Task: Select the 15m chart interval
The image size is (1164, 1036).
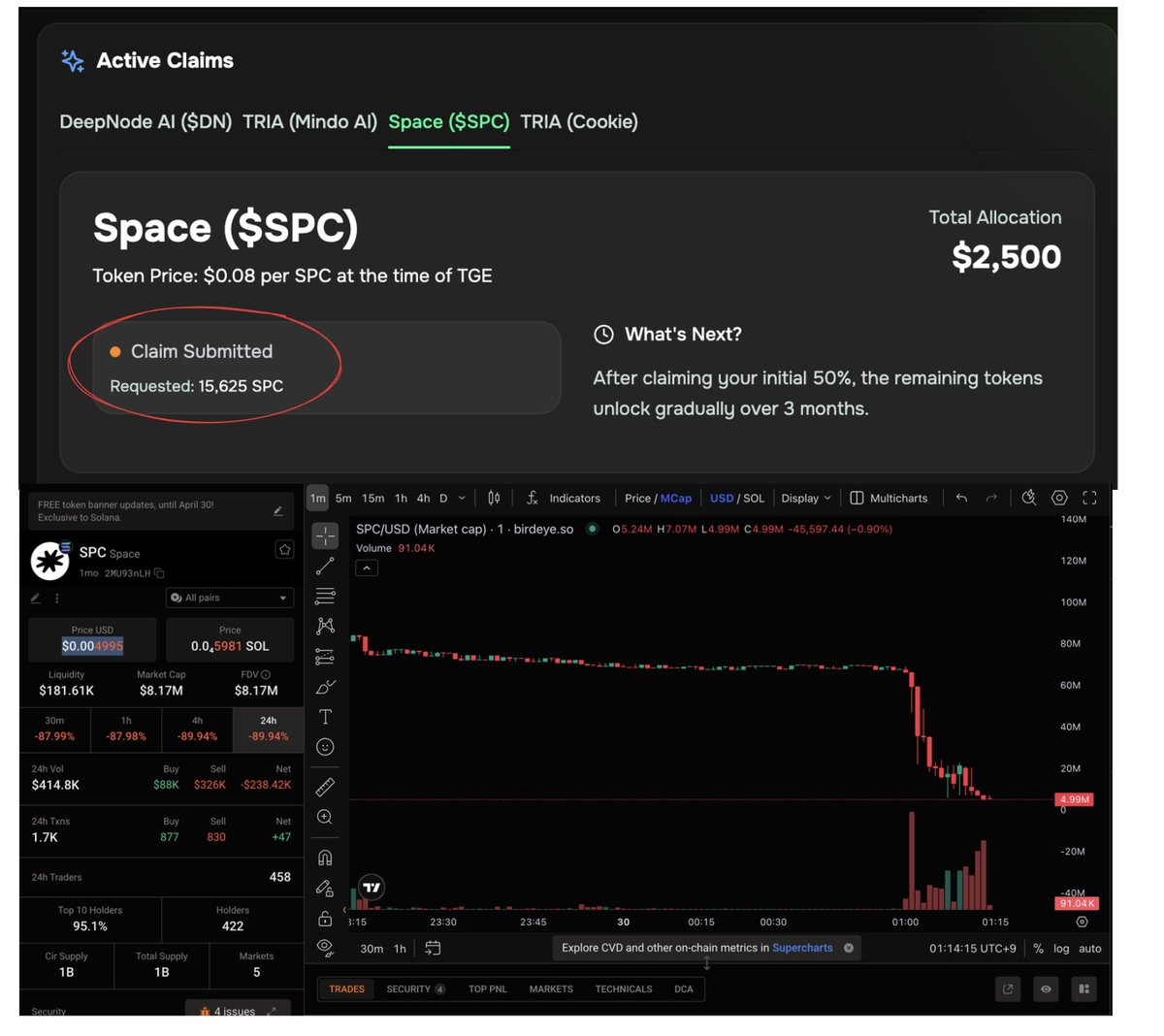Action: 372,498
